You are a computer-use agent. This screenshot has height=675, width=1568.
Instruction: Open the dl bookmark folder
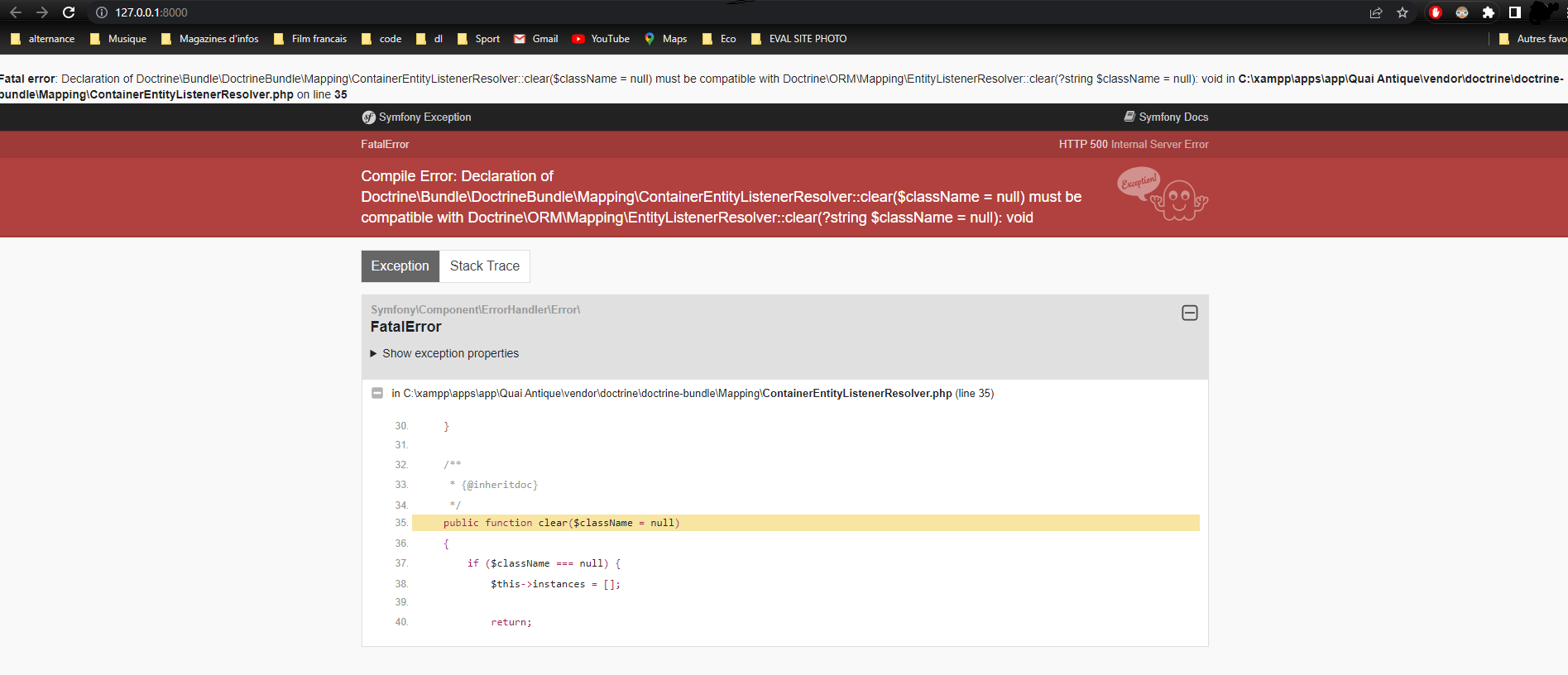click(429, 39)
